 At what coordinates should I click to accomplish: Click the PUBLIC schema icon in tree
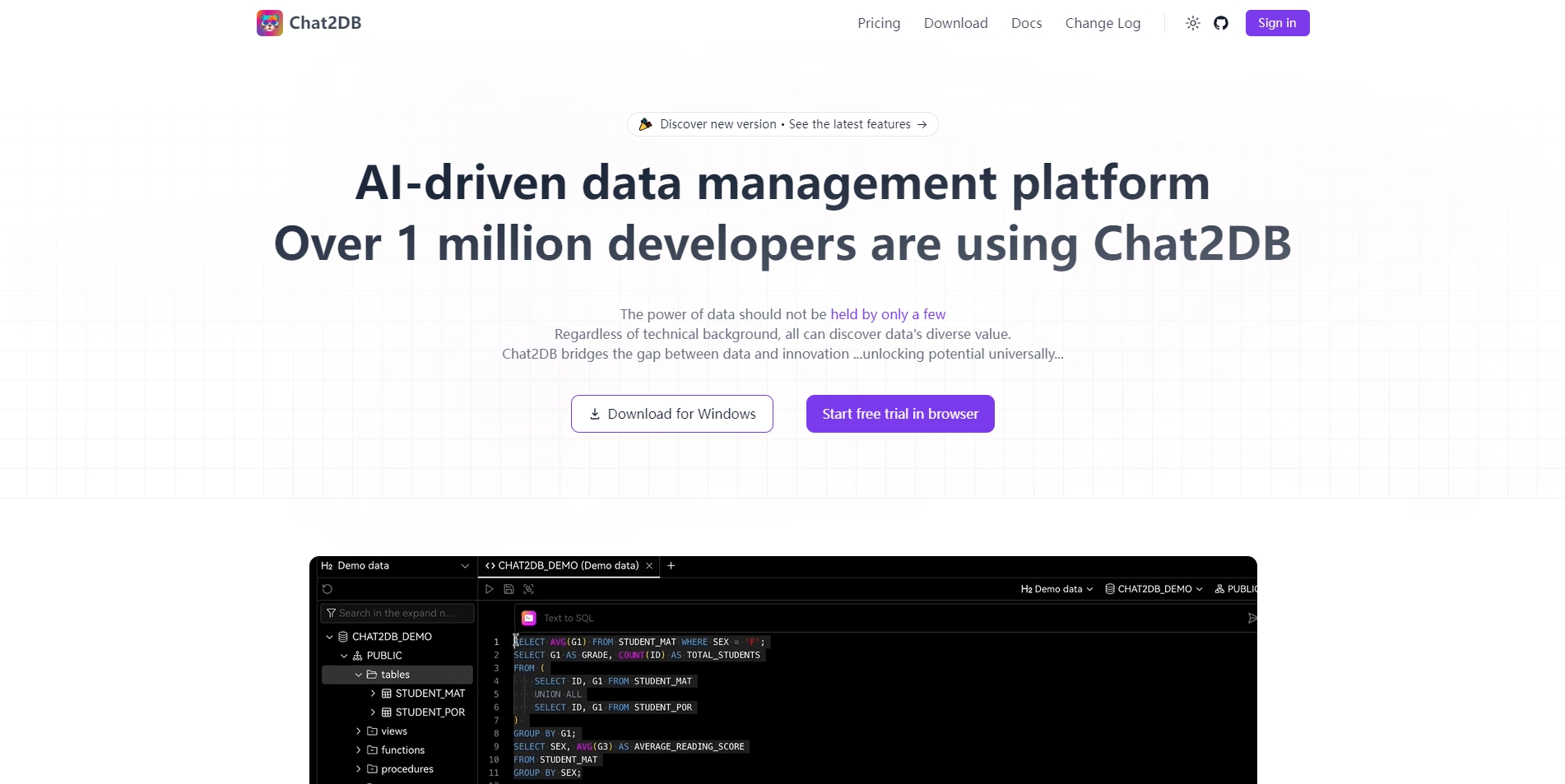(x=358, y=656)
